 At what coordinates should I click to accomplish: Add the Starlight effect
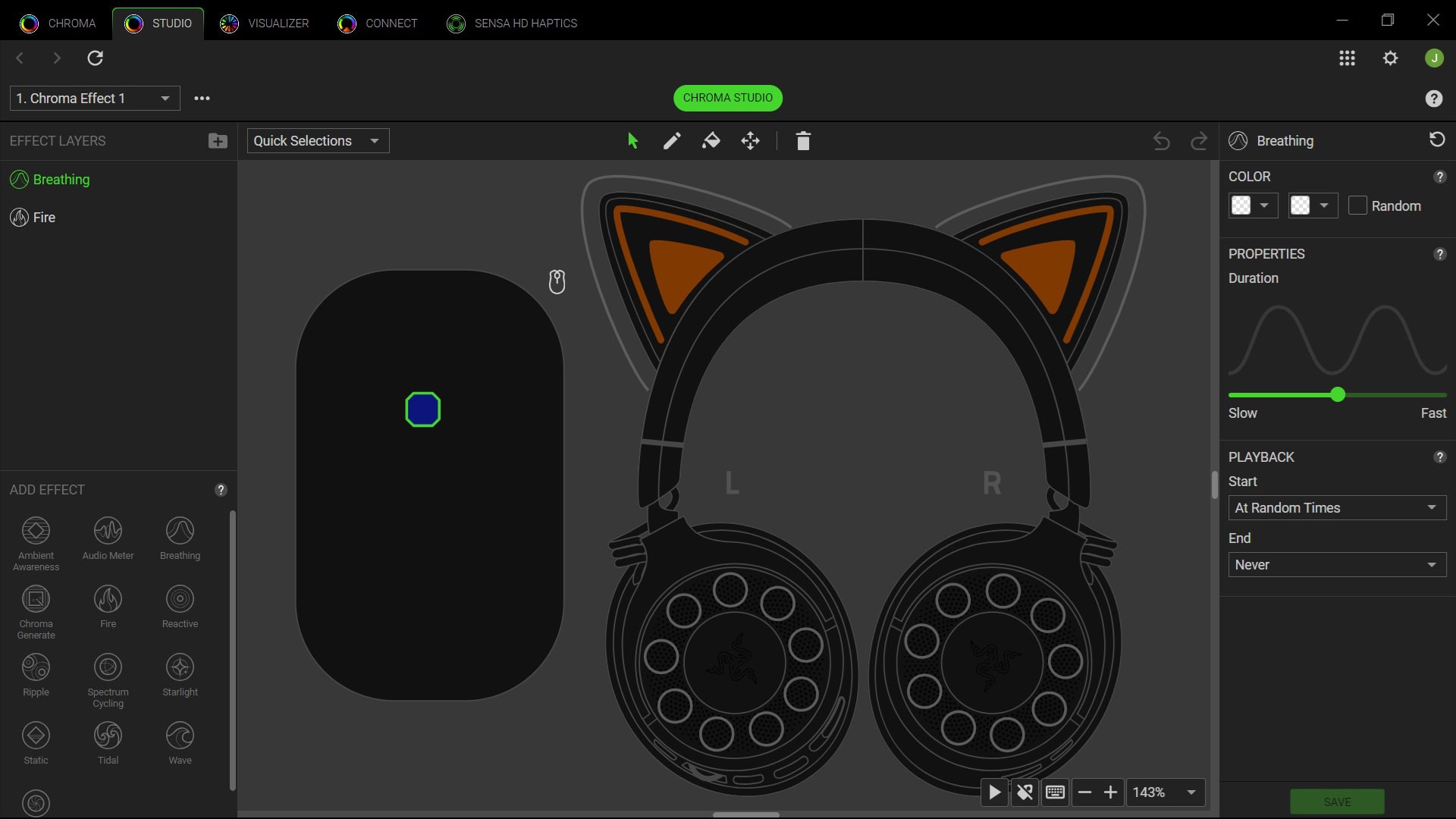[x=180, y=673]
